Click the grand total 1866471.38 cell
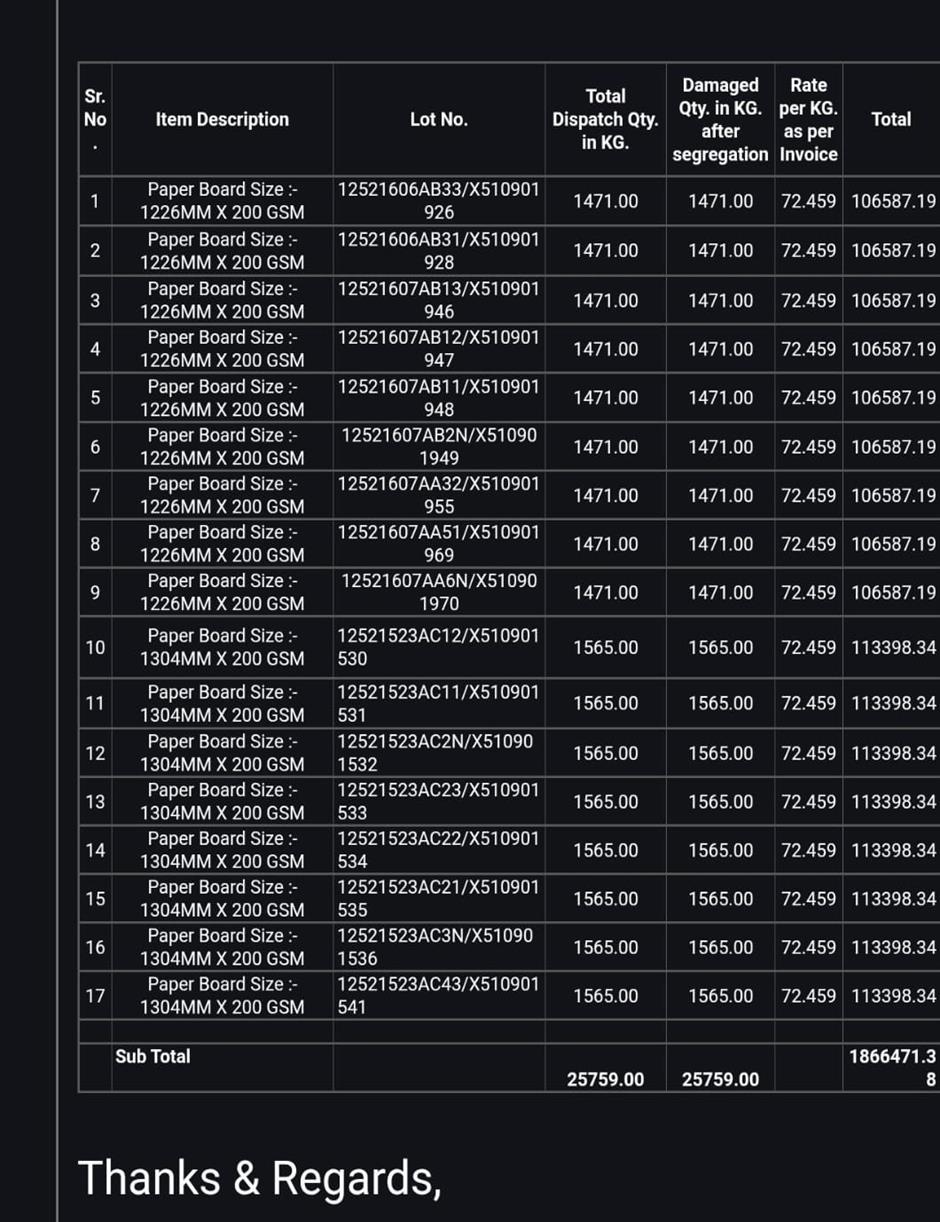The width and height of the screenshot is (940, 1222). [892, 1067]
